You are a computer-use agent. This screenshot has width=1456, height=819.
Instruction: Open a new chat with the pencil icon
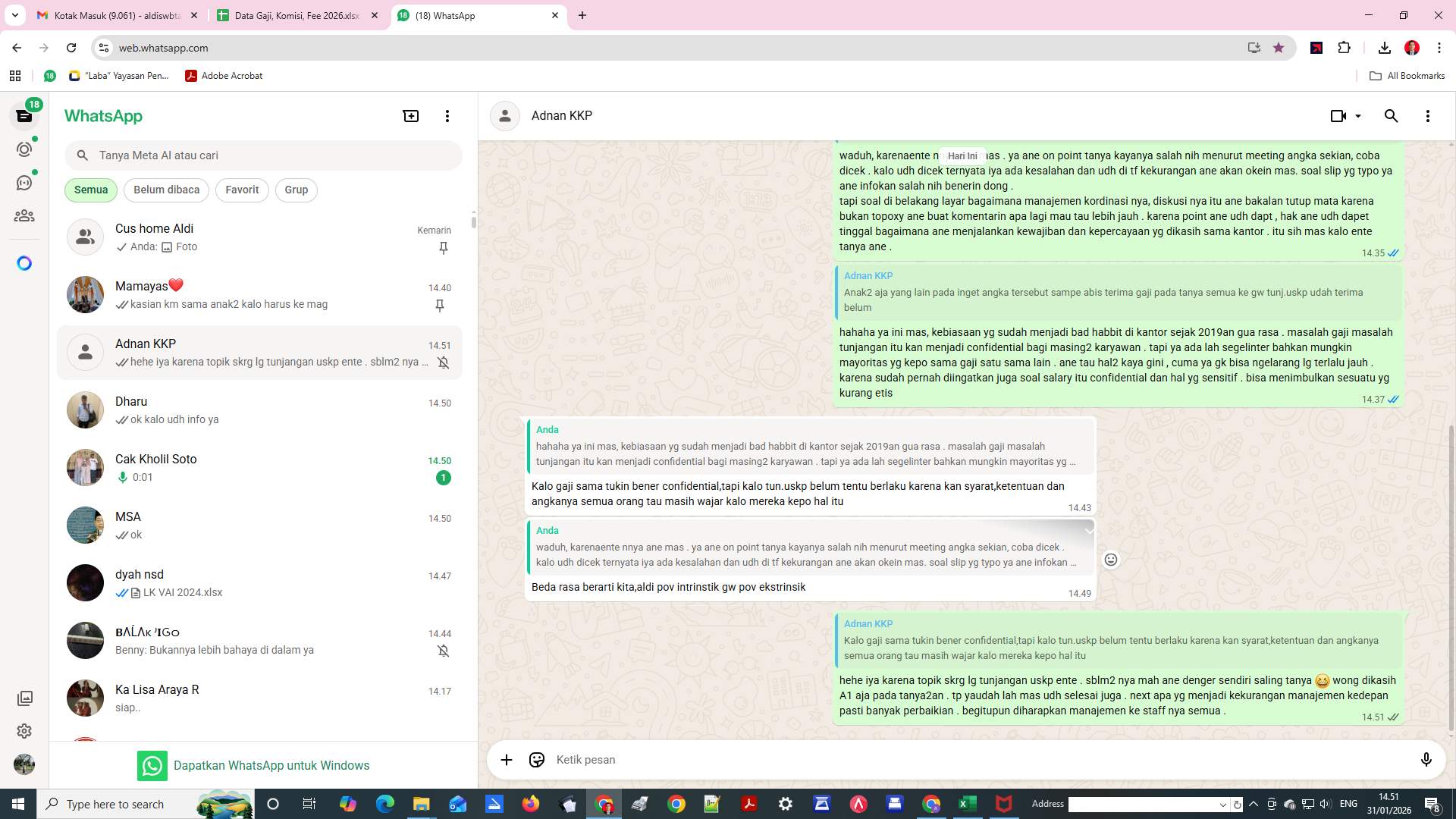point(410,116)
